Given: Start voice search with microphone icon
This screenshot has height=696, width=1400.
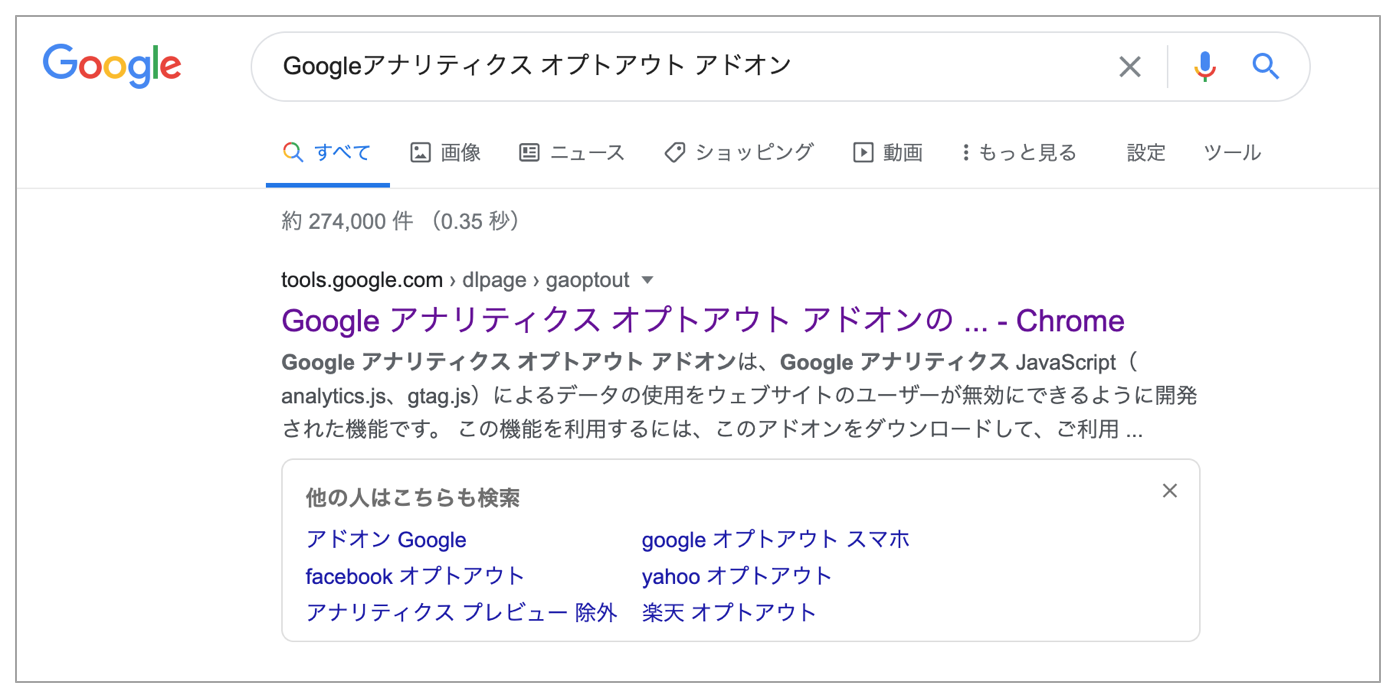Looking at the screenshot, I should pyautogui.click(x=1205, y=67).
